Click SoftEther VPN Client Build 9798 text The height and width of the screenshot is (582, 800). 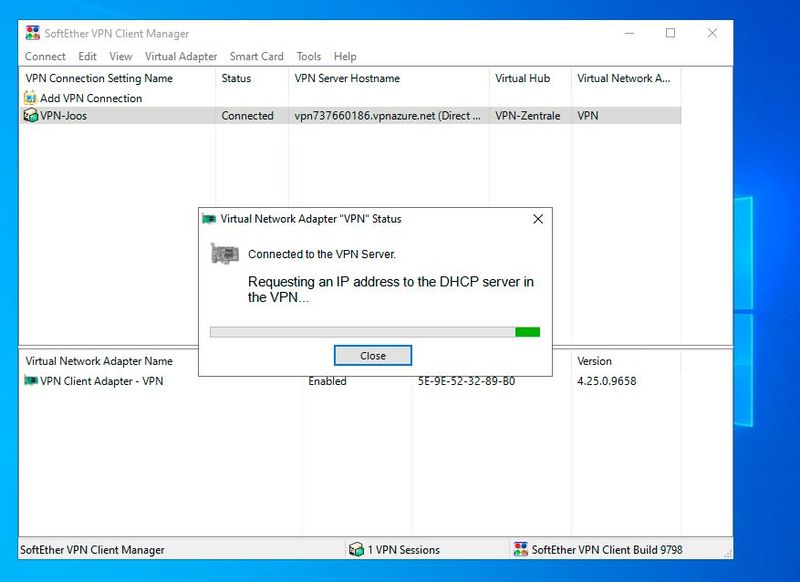(x=607, y=550)
